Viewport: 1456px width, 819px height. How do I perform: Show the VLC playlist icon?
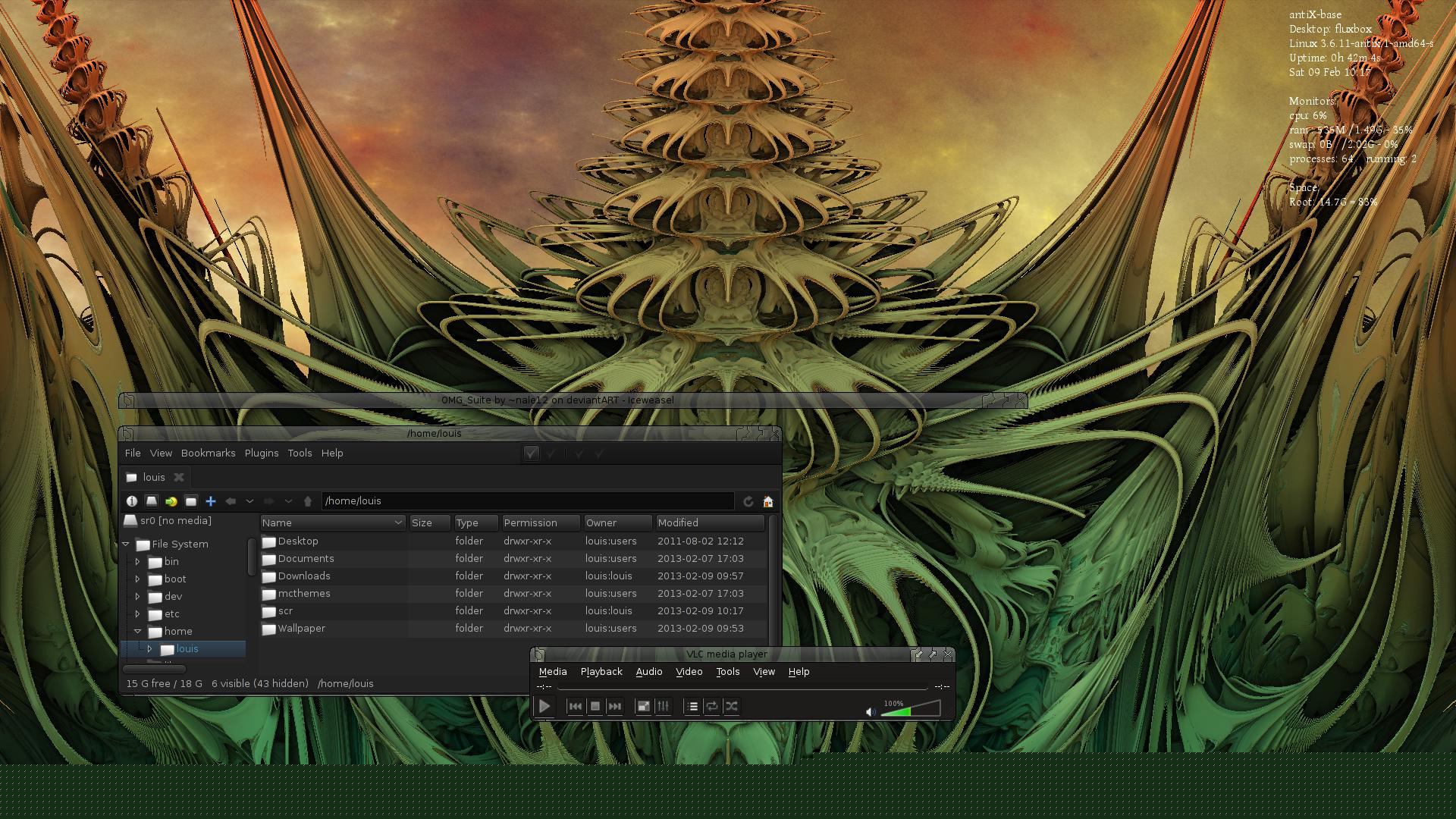692,706
